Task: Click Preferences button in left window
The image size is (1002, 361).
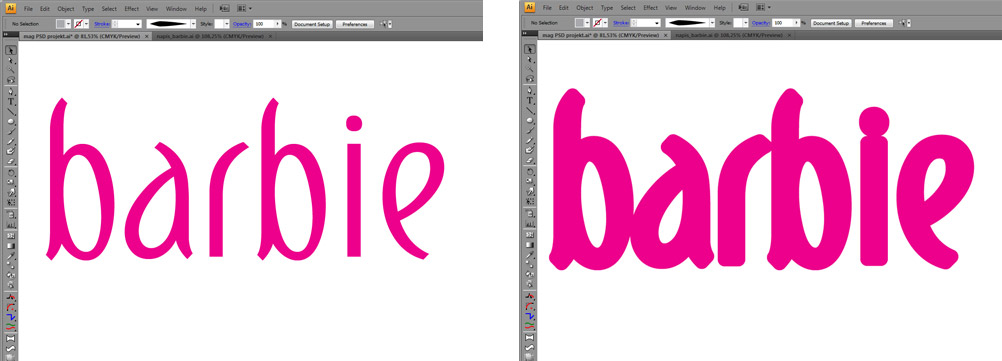Action: (355, 24)
